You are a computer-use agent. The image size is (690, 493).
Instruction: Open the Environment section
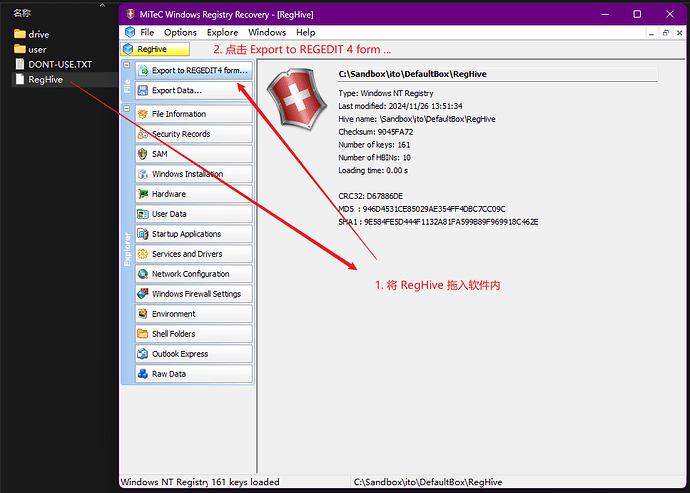point(194,314)
